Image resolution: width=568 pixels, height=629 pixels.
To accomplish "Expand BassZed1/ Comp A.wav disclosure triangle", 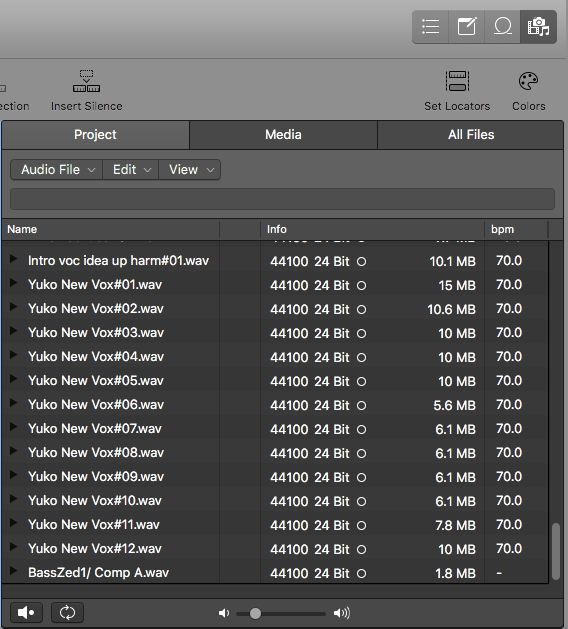I will 13,571.
